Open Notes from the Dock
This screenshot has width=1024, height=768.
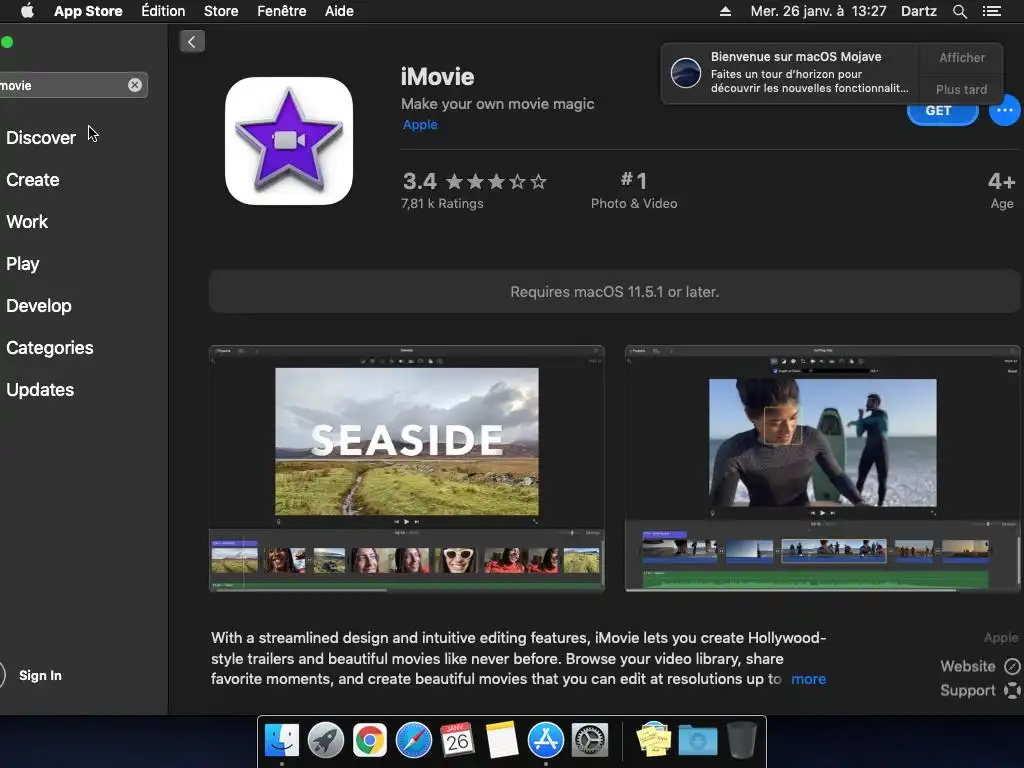click(x=502, y=740)
